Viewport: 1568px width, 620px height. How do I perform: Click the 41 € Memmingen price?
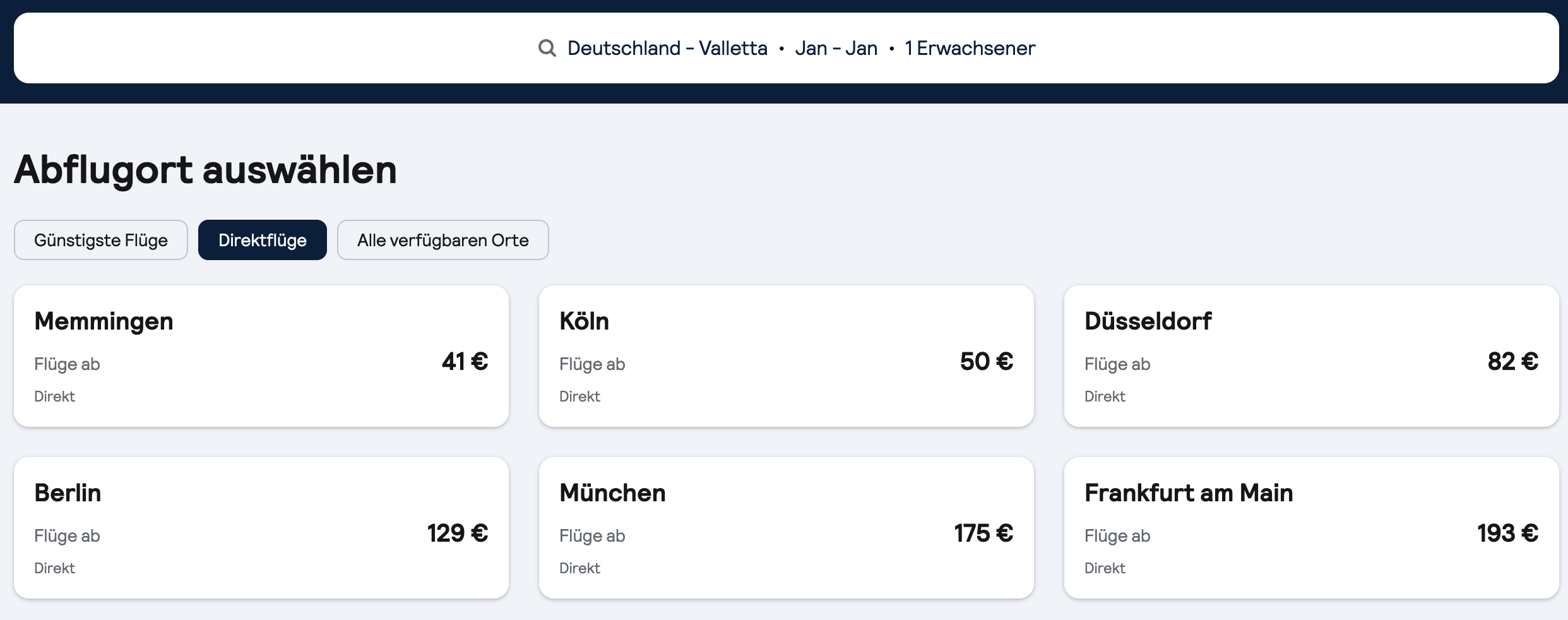point(465,362)
